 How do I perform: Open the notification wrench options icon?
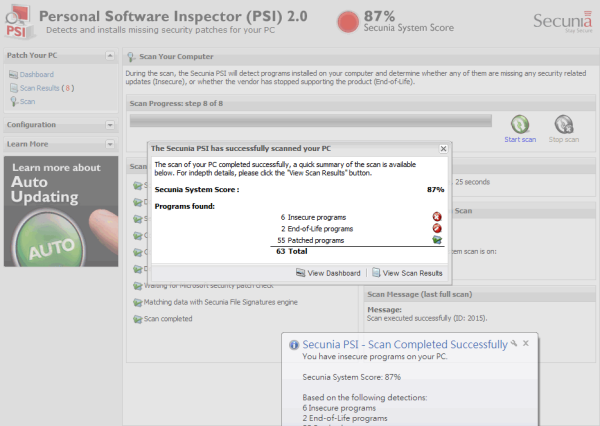[x=514, y=343]
